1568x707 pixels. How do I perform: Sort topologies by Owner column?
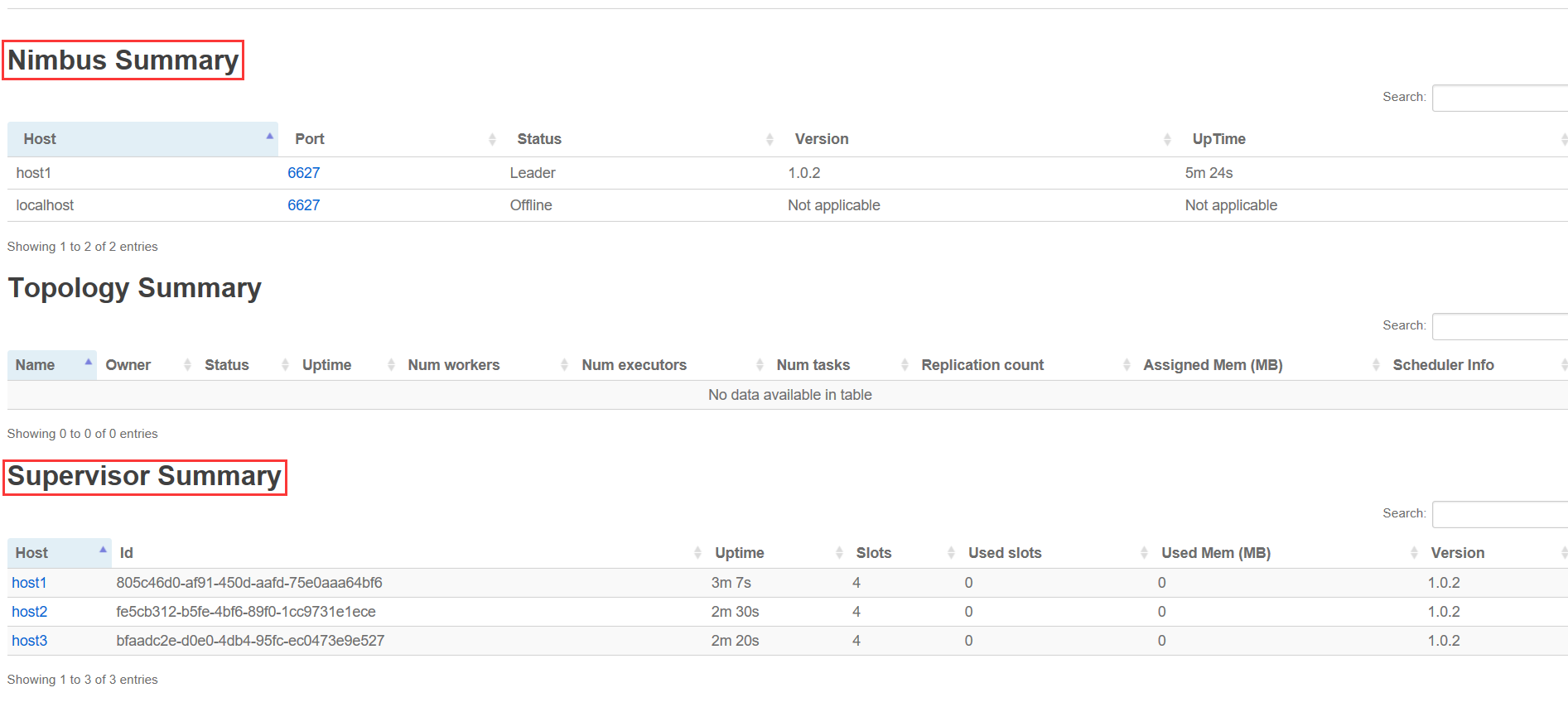pos(128,365)
